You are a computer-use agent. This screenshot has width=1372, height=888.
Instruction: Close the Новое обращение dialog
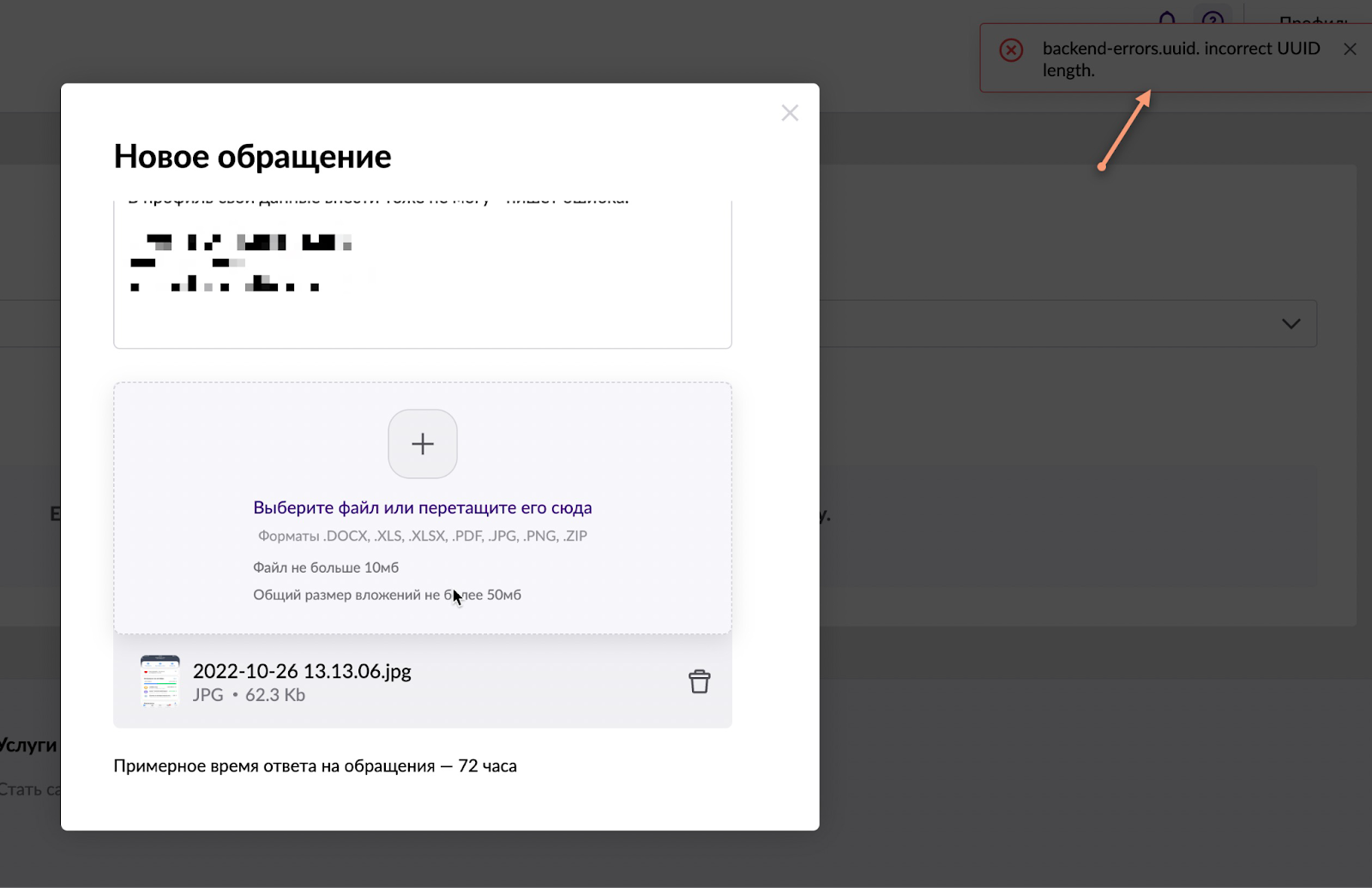790,113
